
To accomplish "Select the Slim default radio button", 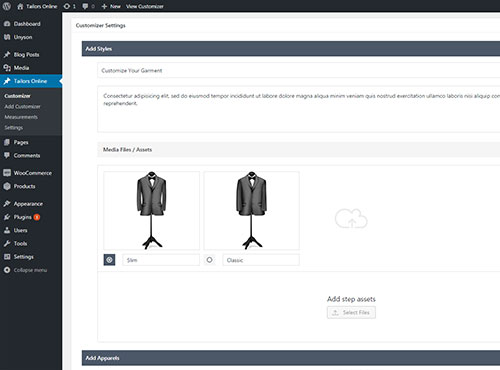I will [x=109, y=260].
